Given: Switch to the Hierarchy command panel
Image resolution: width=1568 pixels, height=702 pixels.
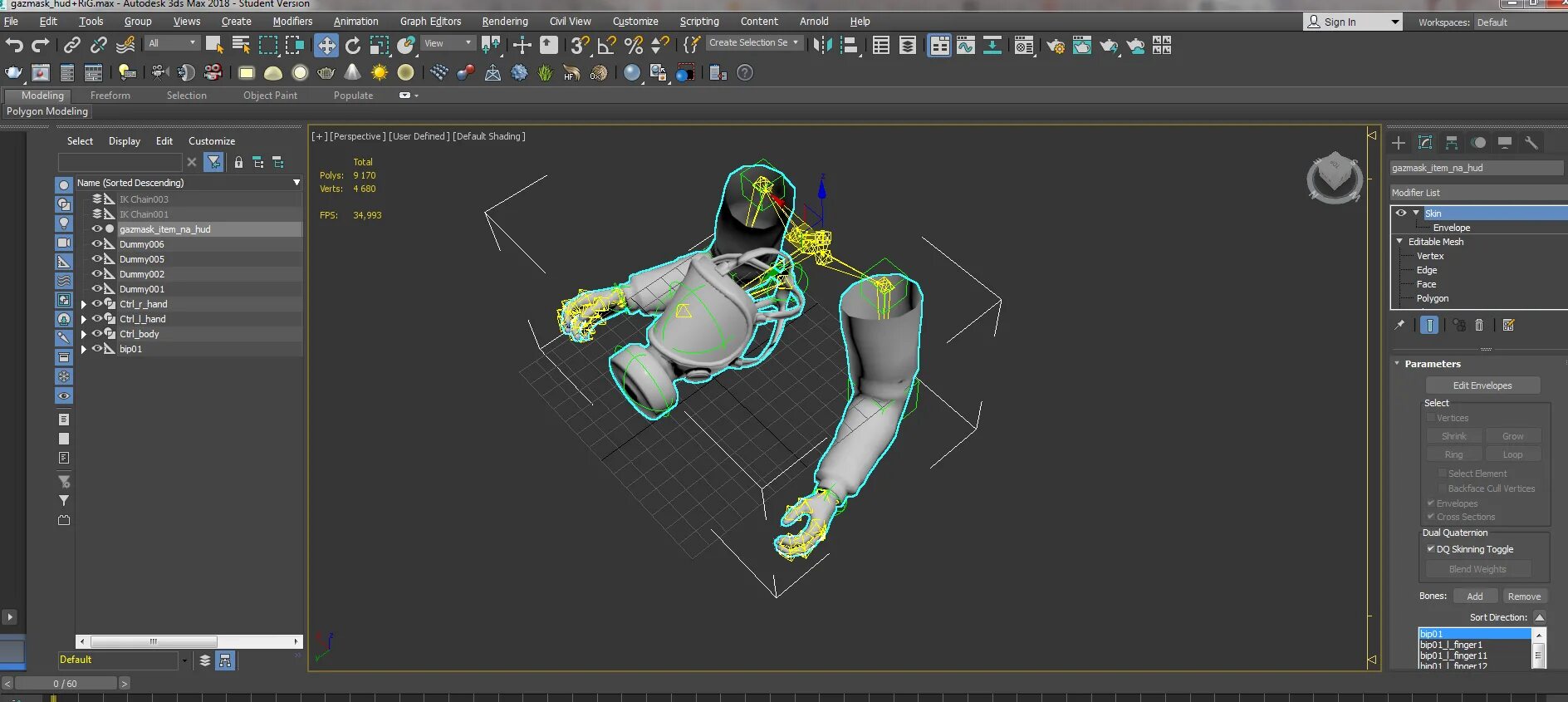Looking at the screenshot, I should pyautogui.click(x=1452, y=143).
